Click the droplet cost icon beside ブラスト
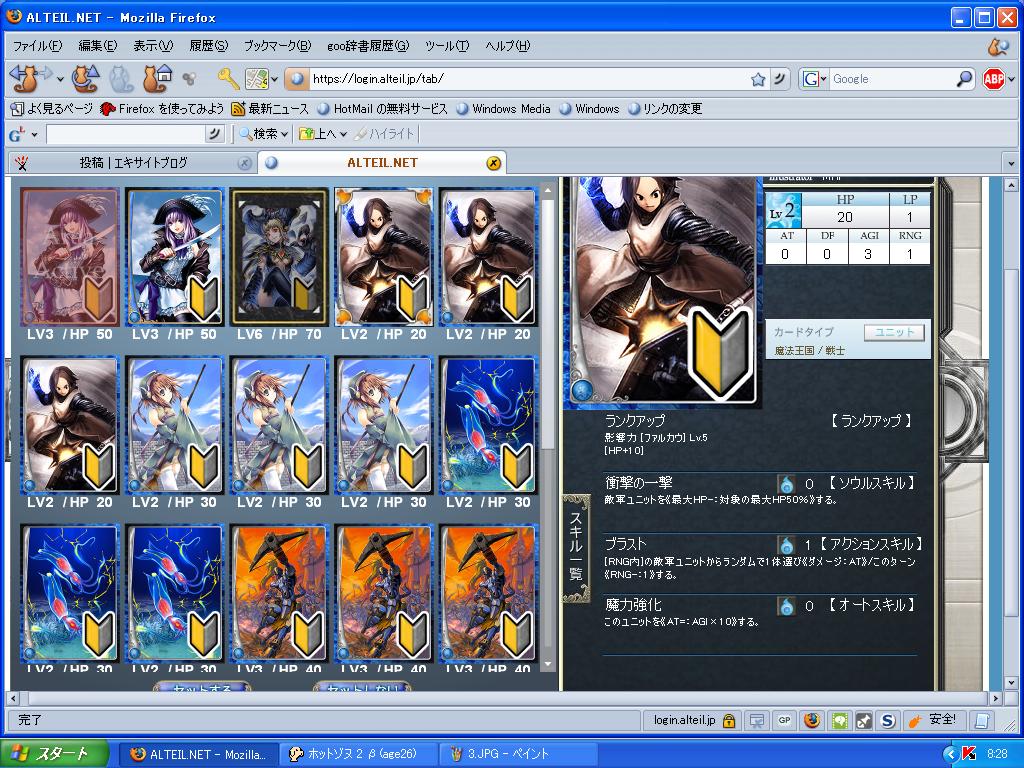Screen dimensions: 1024x768 click(787, 545)
